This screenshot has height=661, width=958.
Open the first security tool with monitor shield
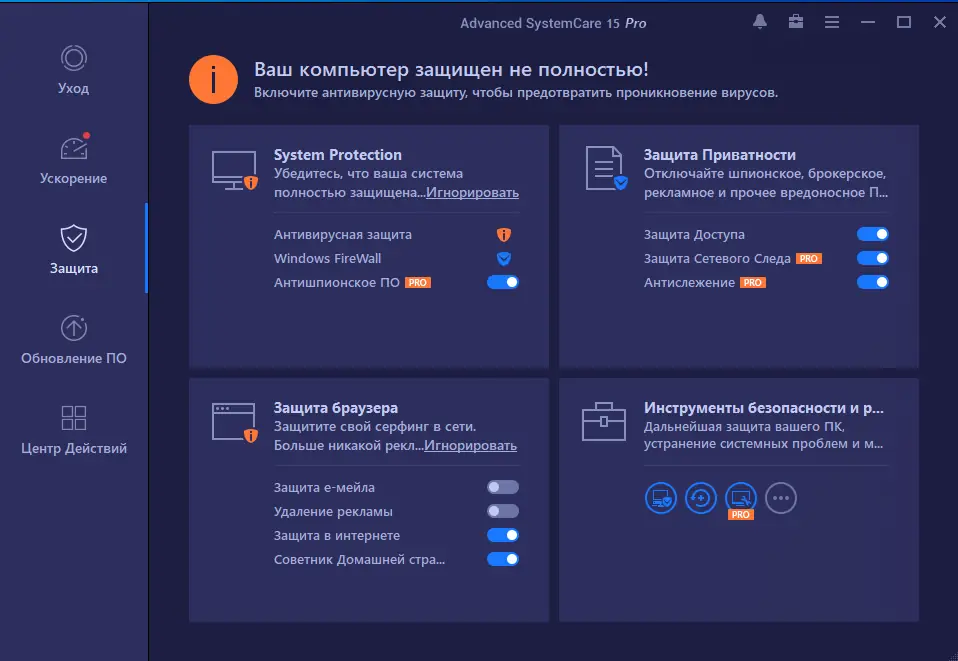click(x=660, y=498)
